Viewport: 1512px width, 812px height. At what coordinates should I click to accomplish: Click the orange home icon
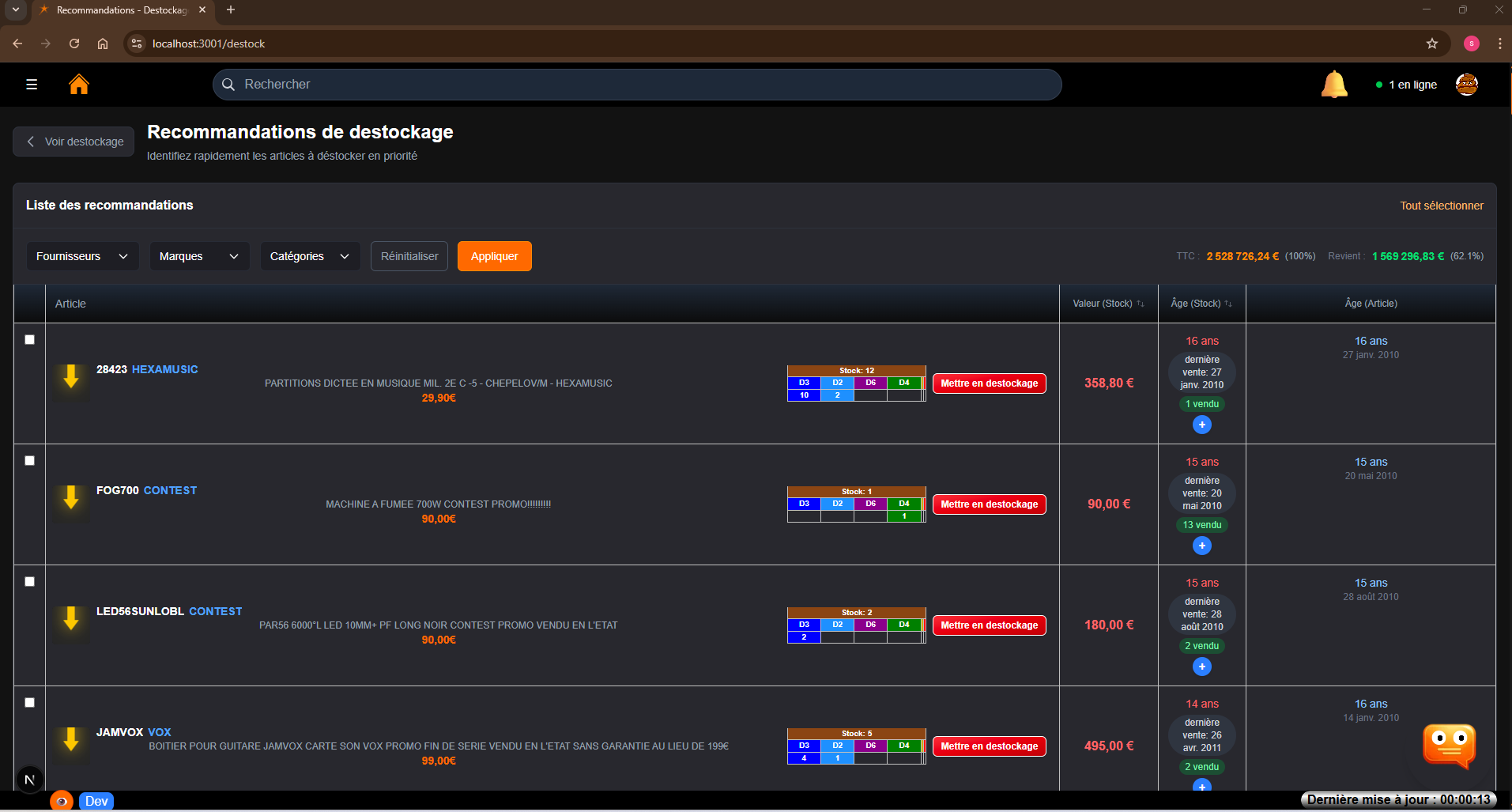[x=79, y=84]
